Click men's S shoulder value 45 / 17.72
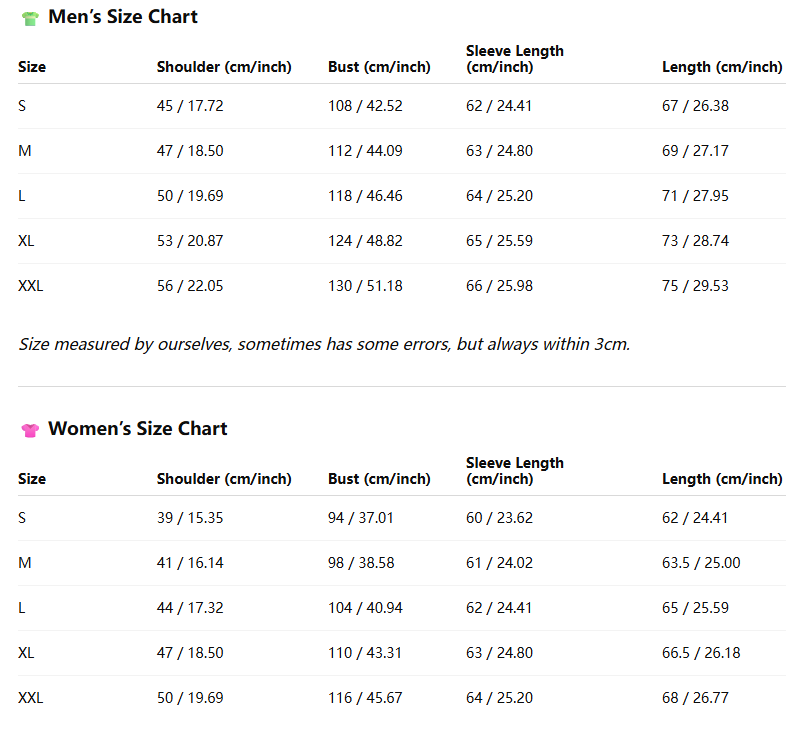 tap(190, 106)
